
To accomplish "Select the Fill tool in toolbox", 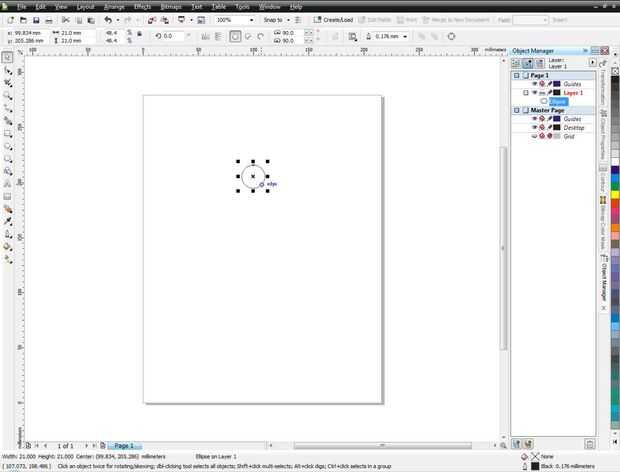I will pos(8,247).
